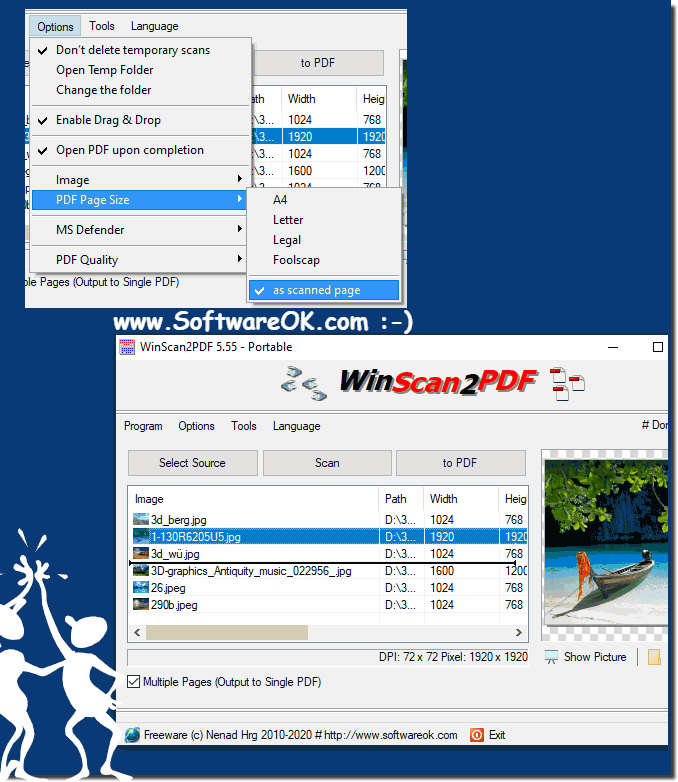Expand the MS Defender submenu
Viewport: 678px width, 782px height.
click(x=139, y=229)
